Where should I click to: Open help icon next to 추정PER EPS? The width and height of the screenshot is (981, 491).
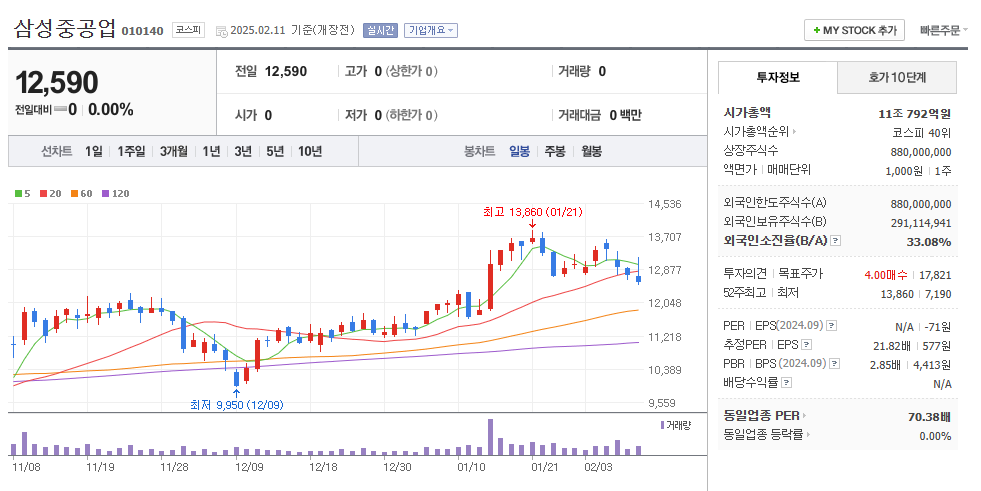coord(806,345)
